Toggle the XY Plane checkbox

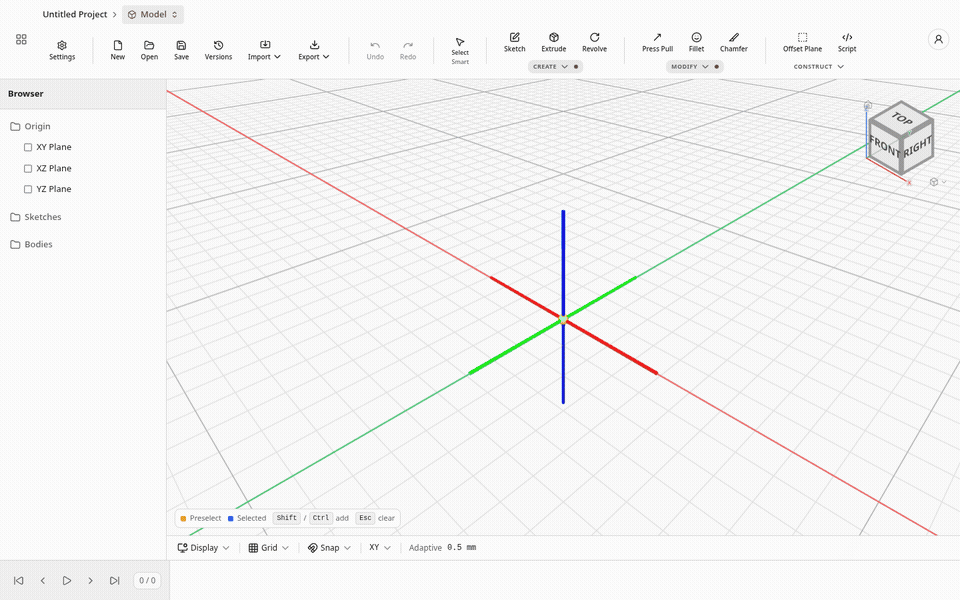coord(28,147)
